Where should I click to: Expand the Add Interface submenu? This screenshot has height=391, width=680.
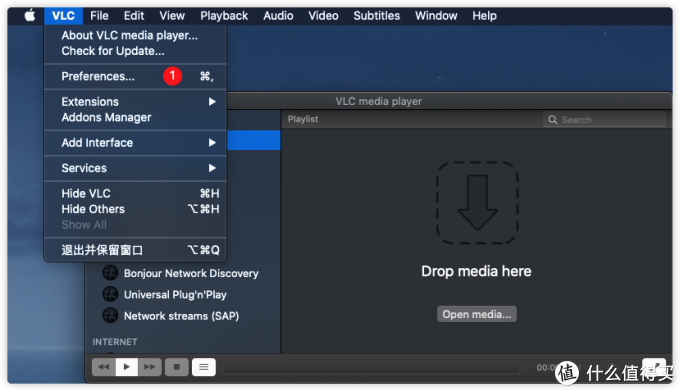(135, 143)
